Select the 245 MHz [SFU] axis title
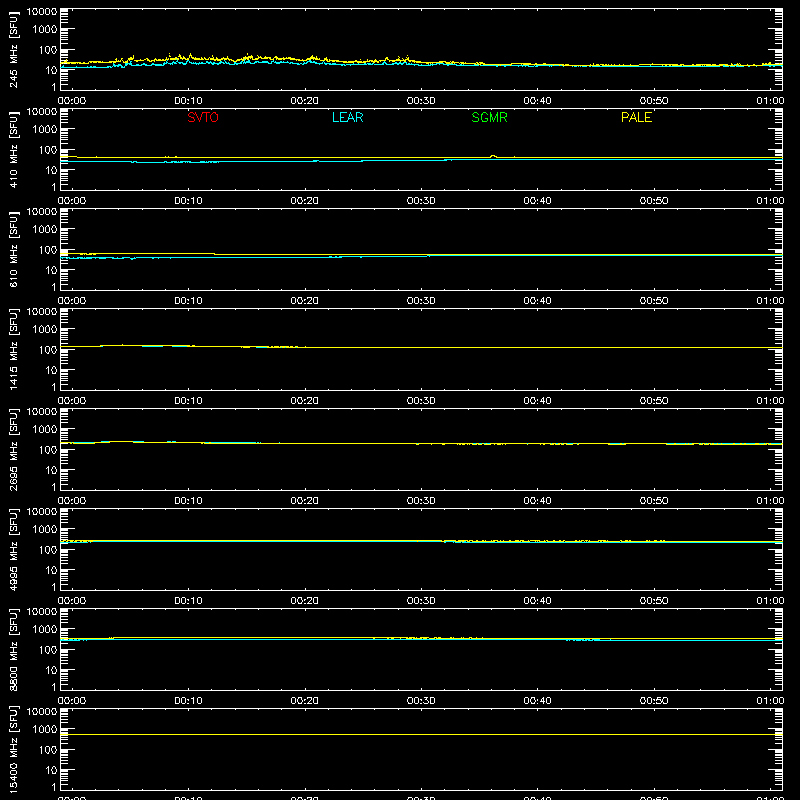 click(x=13, y=49)
